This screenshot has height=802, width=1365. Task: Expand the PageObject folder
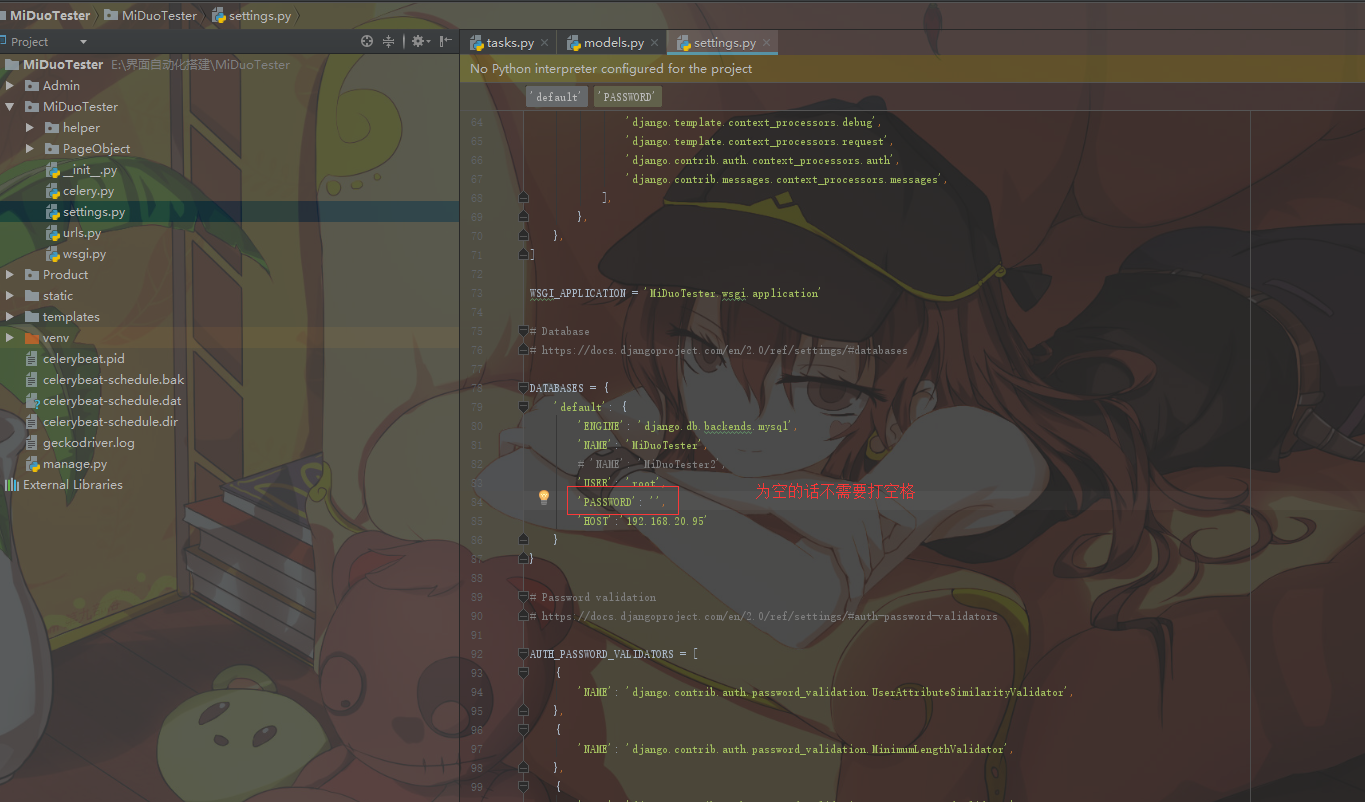click(x=30, y=149)
